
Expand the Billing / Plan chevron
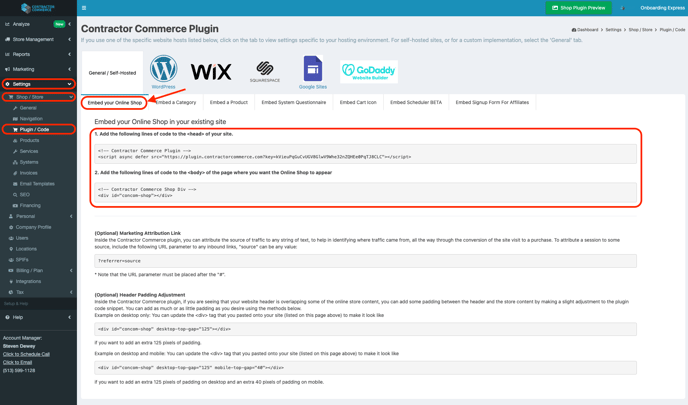[71, 270]
